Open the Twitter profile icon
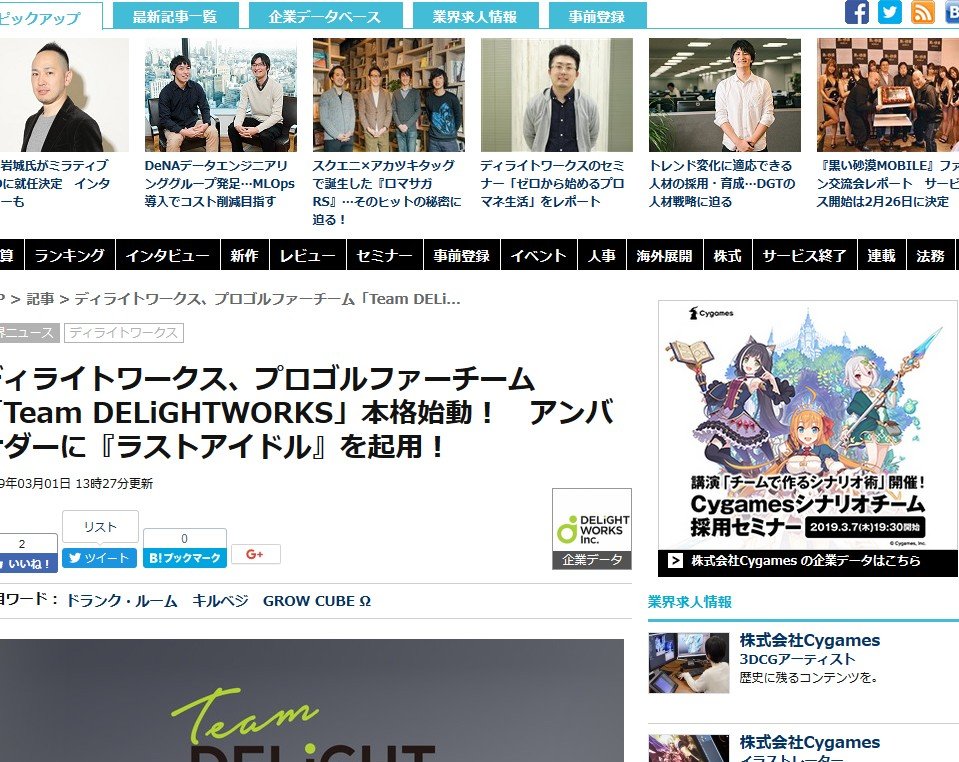Viewport: 959px width, 762px height. coord(890,12)
